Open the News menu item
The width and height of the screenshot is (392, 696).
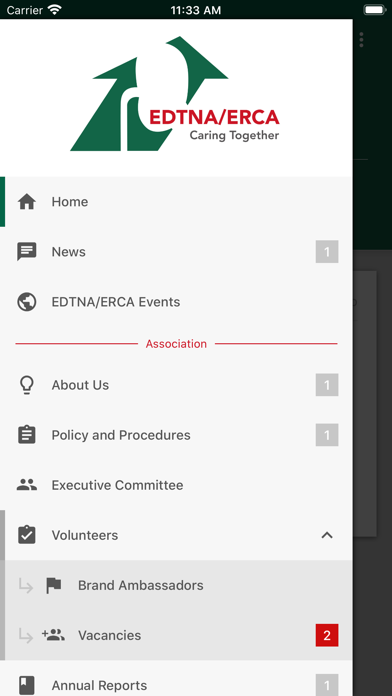click(x=176, y=252)
